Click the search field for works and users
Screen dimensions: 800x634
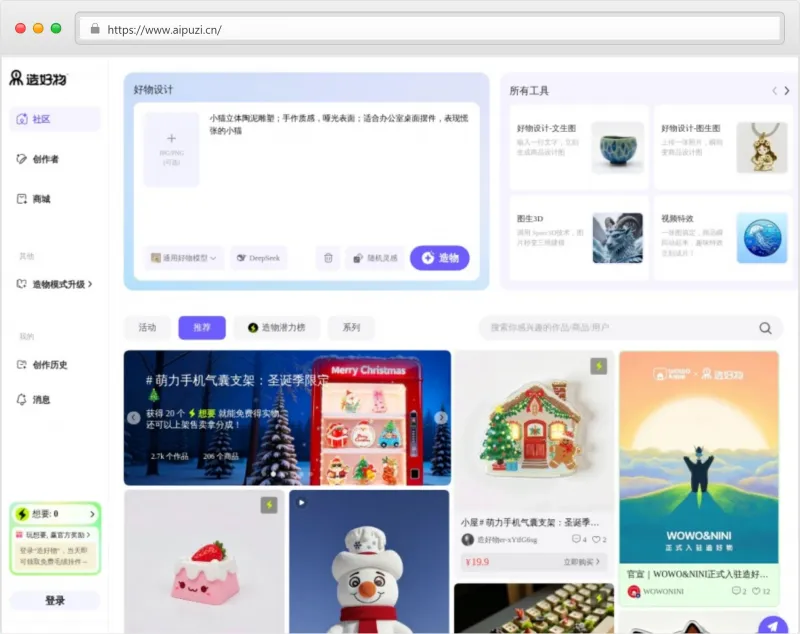[630, 327]
